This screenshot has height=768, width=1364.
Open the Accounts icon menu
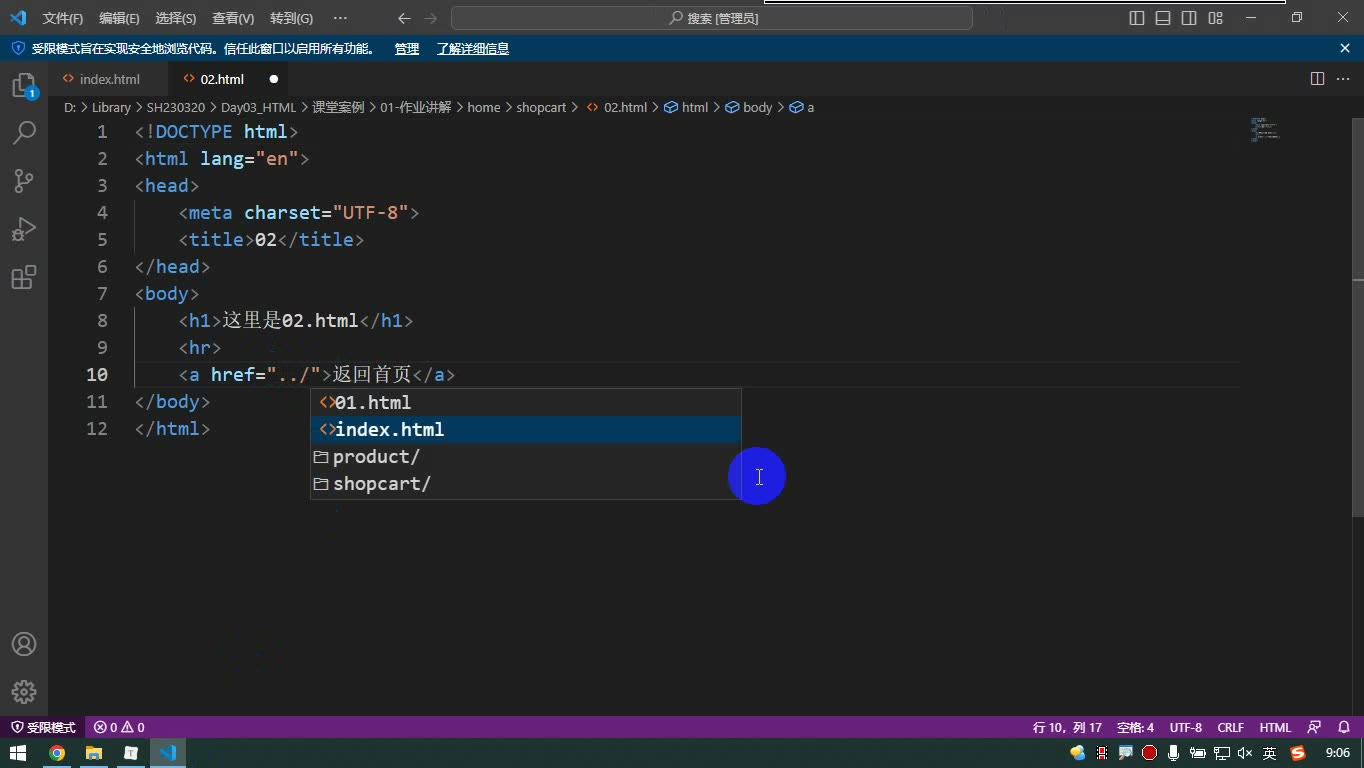pyautogui.click(x=24, y=644)
